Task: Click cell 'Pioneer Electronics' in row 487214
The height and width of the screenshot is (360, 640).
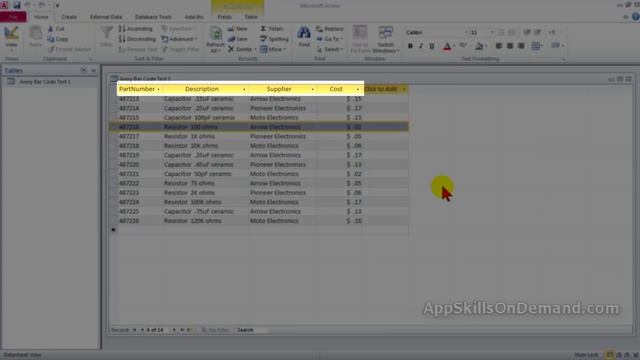Action: pyautogui.click(x=278, y=108)
